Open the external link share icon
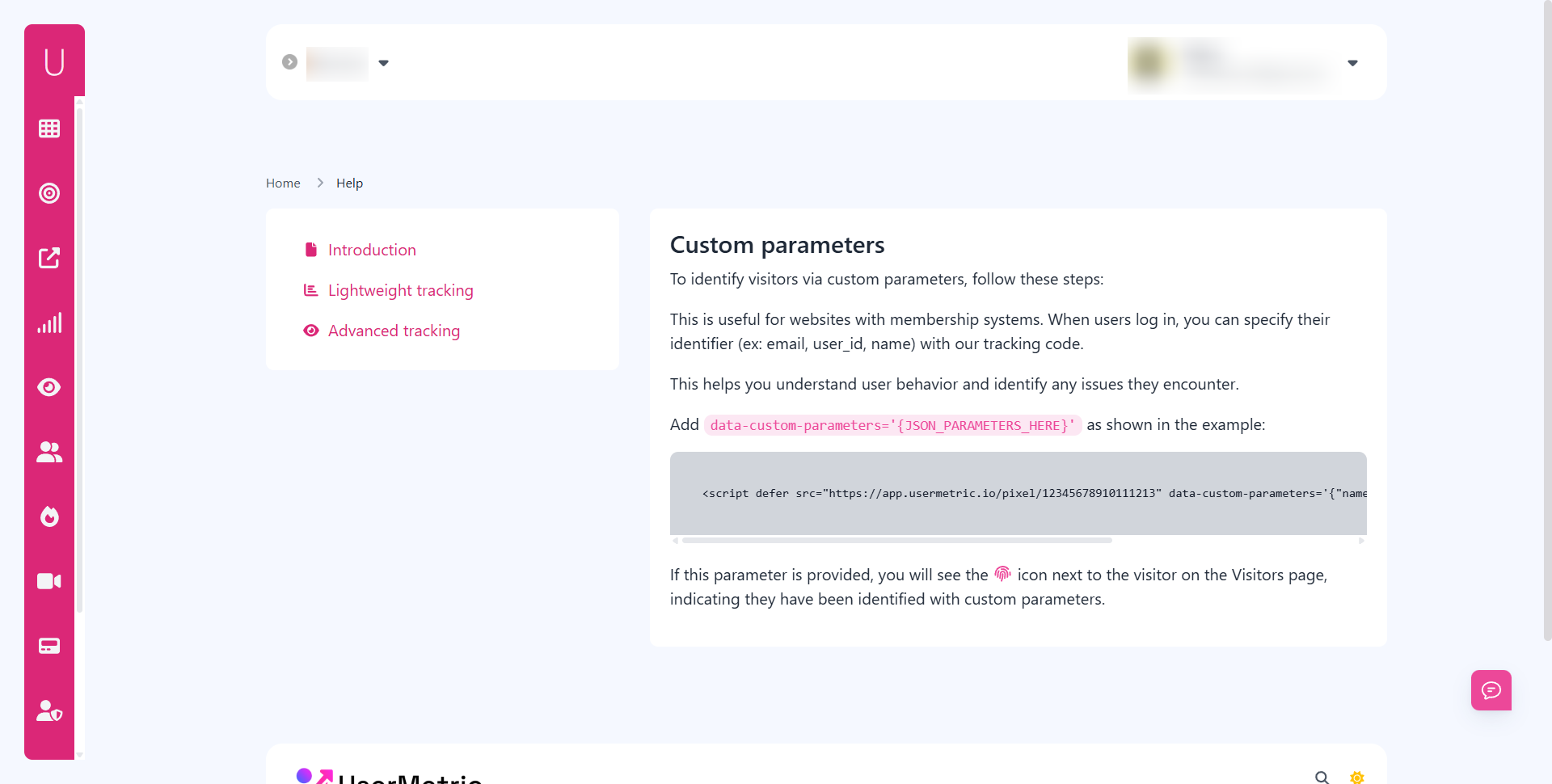The height and width of the screenshot is (784, 1552). click(x=49, y=258)
